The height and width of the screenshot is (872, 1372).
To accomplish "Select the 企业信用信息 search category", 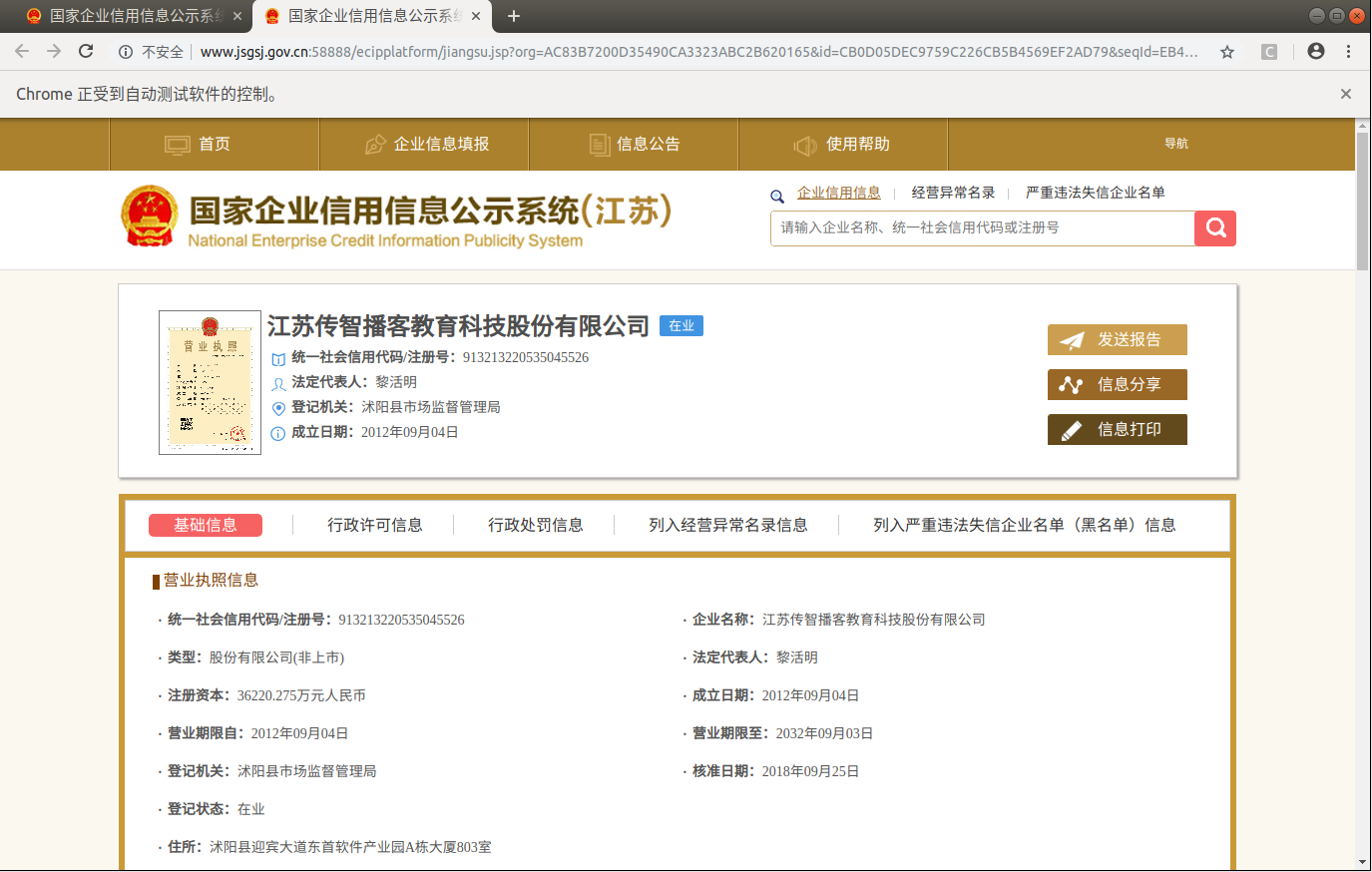I will [x=839, y=193].
